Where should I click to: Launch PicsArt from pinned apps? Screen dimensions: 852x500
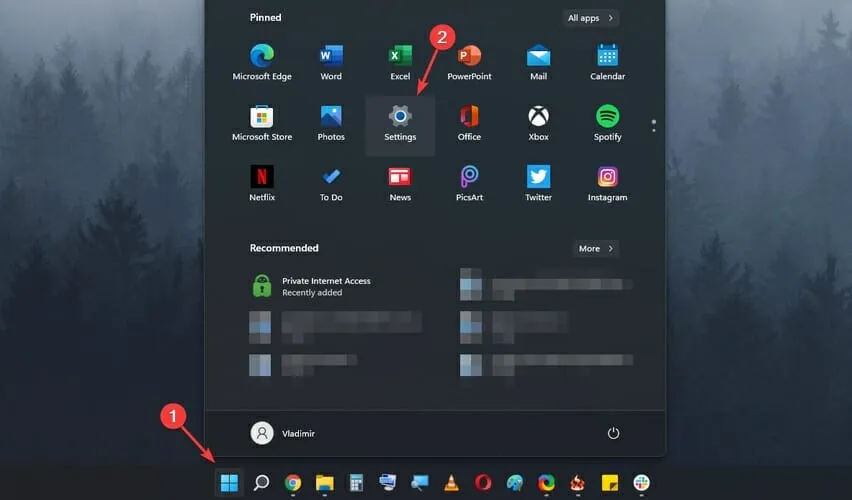pyautogui.click(x=469, y=183)
